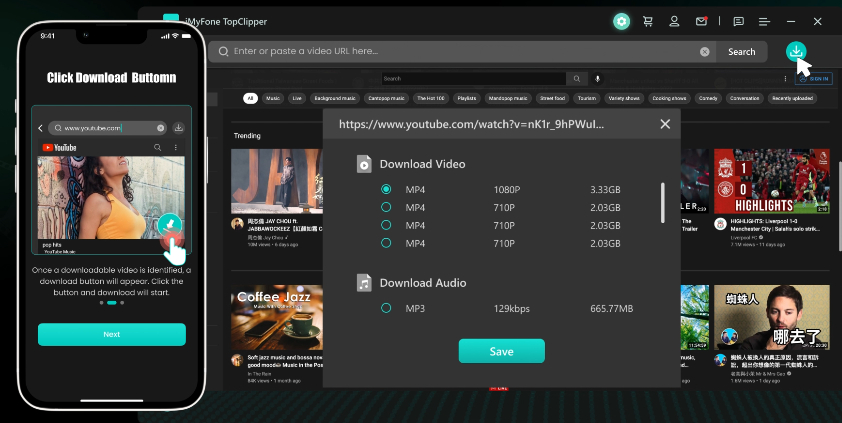Select the Playlists chip
This screenshot has height=423, width=842.
467,98
